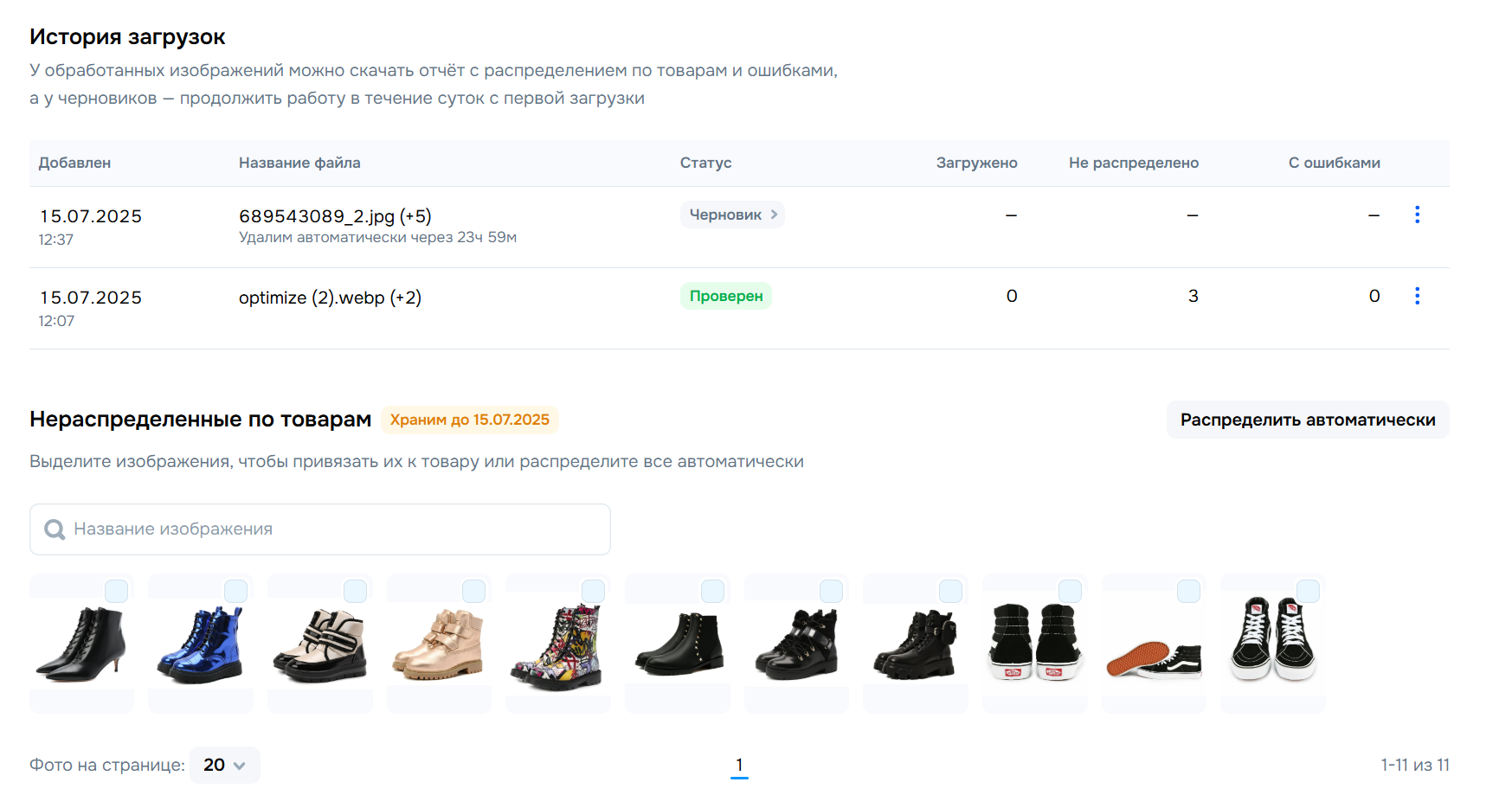
Task: Click the Загружено column header
Action: pyautogui.click(x=976, y=163)
